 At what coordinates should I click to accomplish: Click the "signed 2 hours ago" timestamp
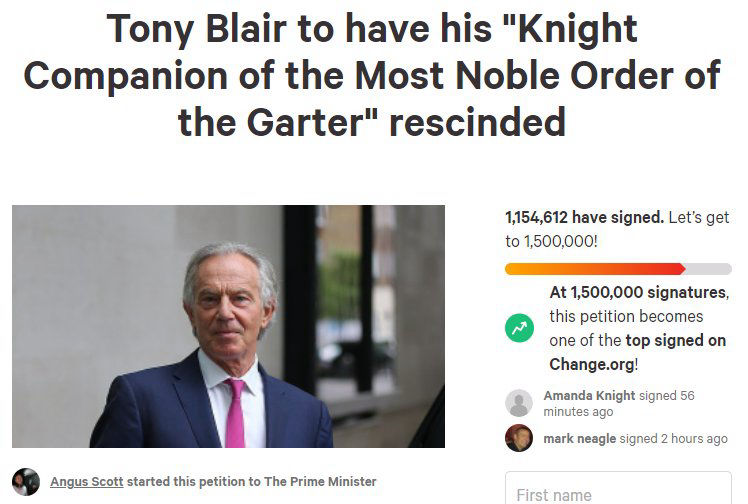point(673,438)
